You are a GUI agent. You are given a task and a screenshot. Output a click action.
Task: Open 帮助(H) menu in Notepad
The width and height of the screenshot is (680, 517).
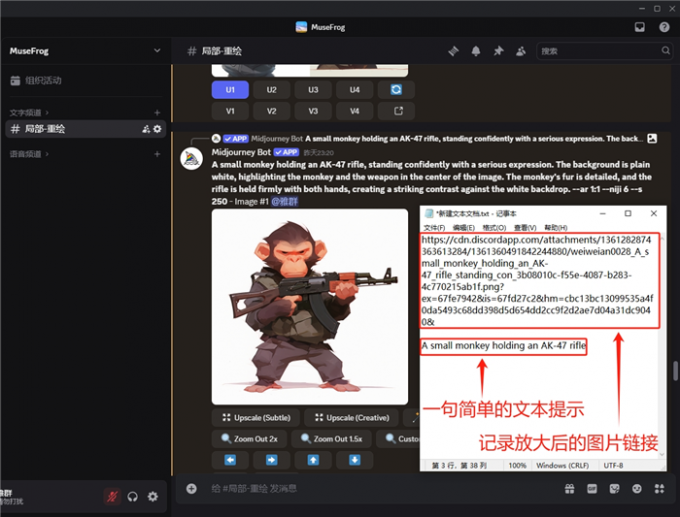point(556,228)
